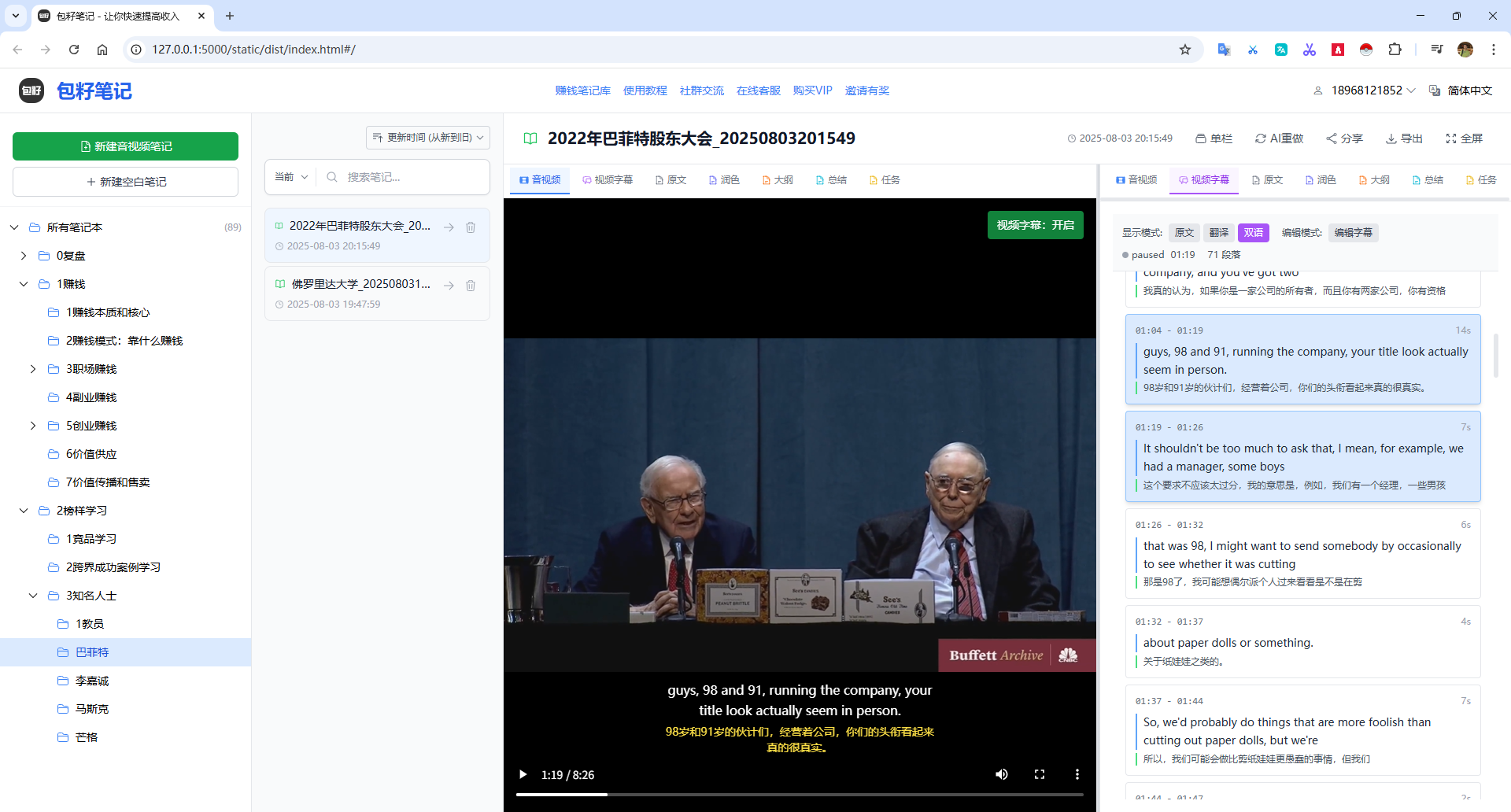Mute the video with the speaker icon

coord(1001,774)
